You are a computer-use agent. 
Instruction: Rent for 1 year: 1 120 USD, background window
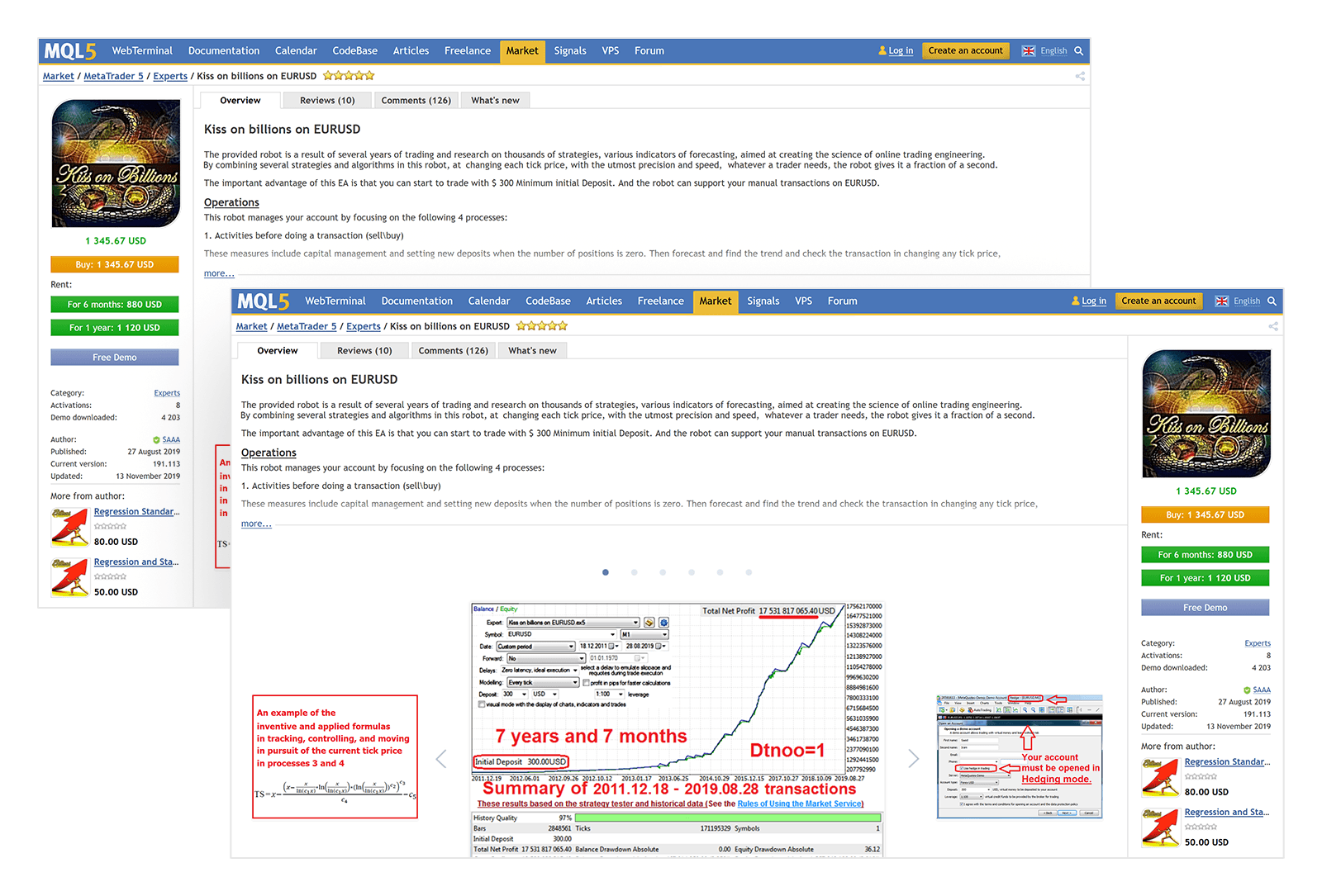115,328
